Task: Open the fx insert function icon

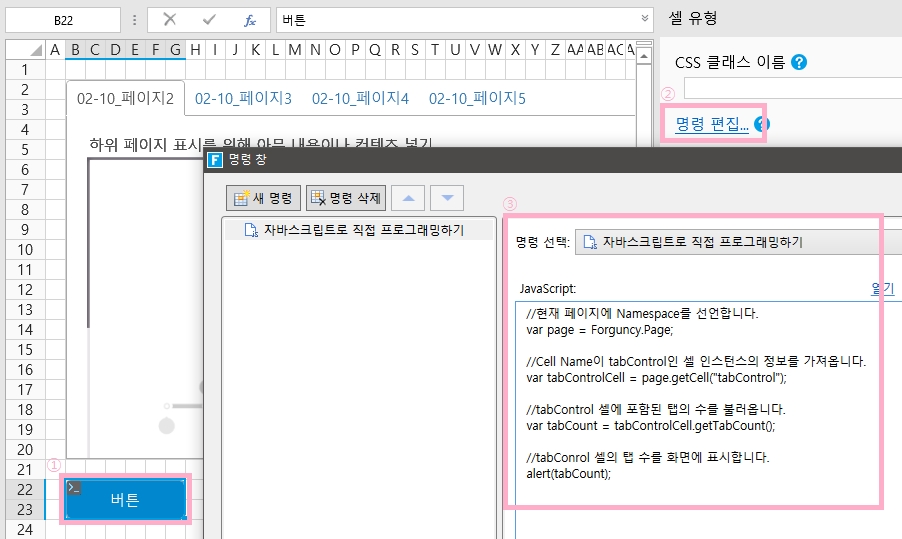Action: (250, 19)
